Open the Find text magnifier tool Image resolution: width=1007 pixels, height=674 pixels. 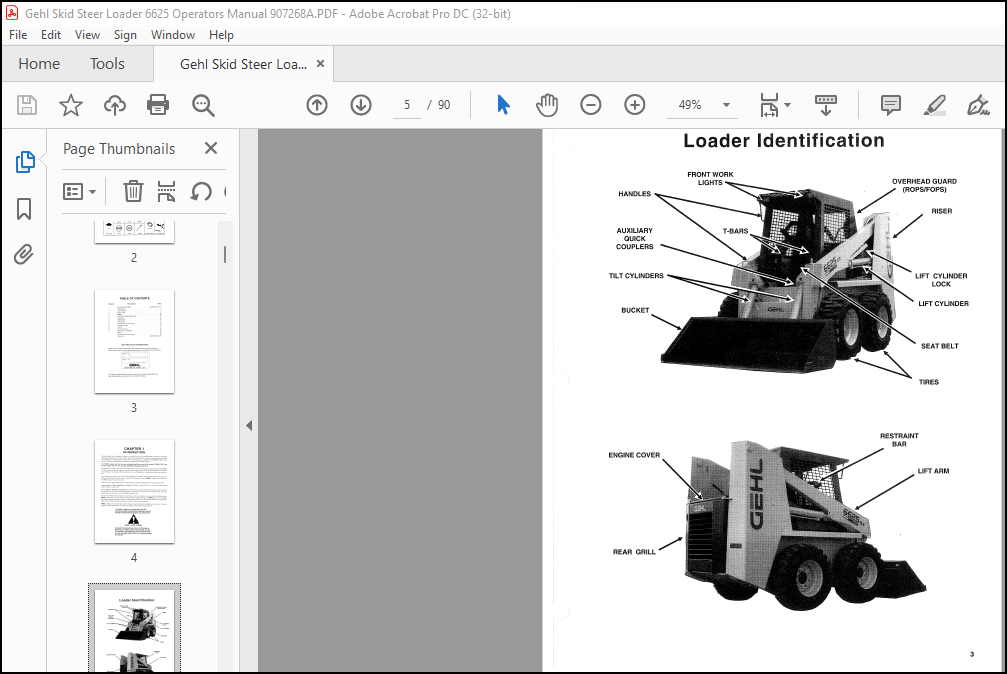pyautogui.click(x=203, y=105)
